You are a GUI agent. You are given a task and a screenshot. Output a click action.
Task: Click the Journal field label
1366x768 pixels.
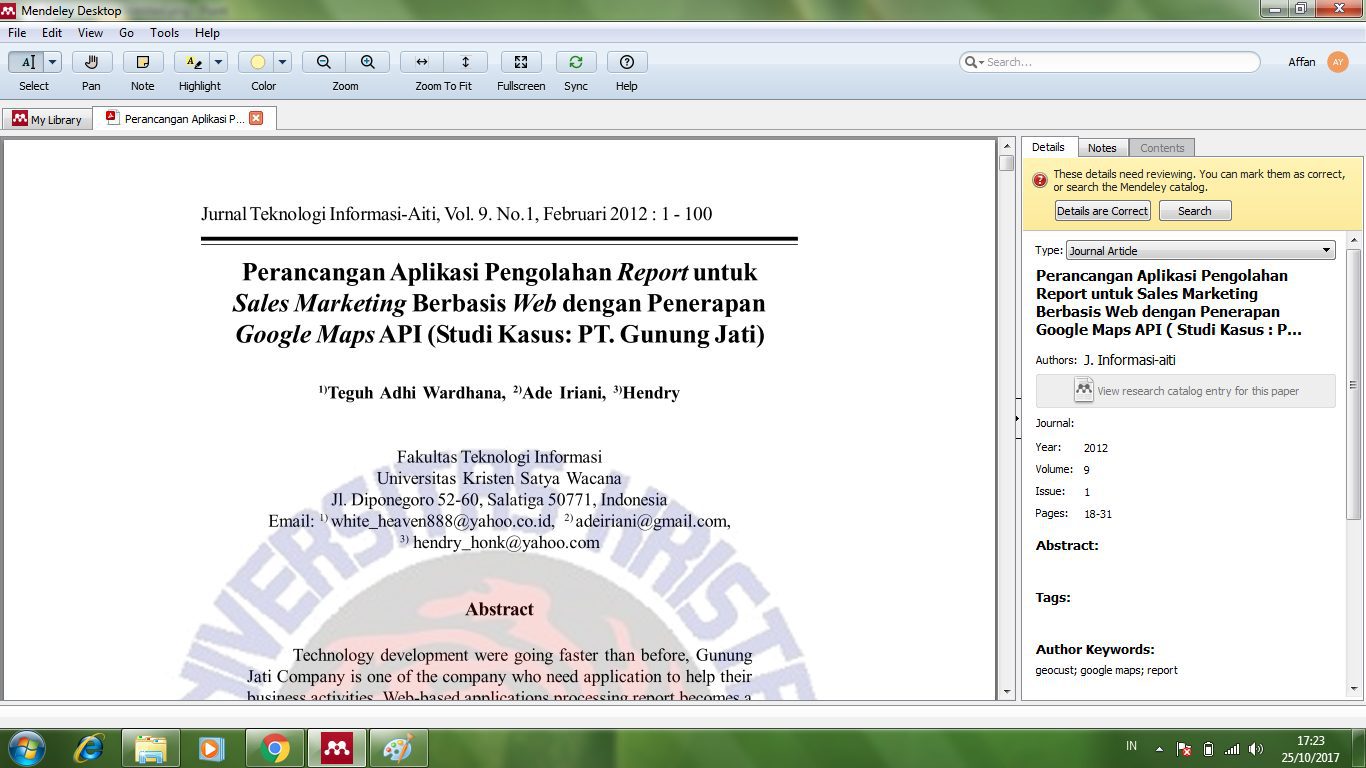coord(1055,423)
